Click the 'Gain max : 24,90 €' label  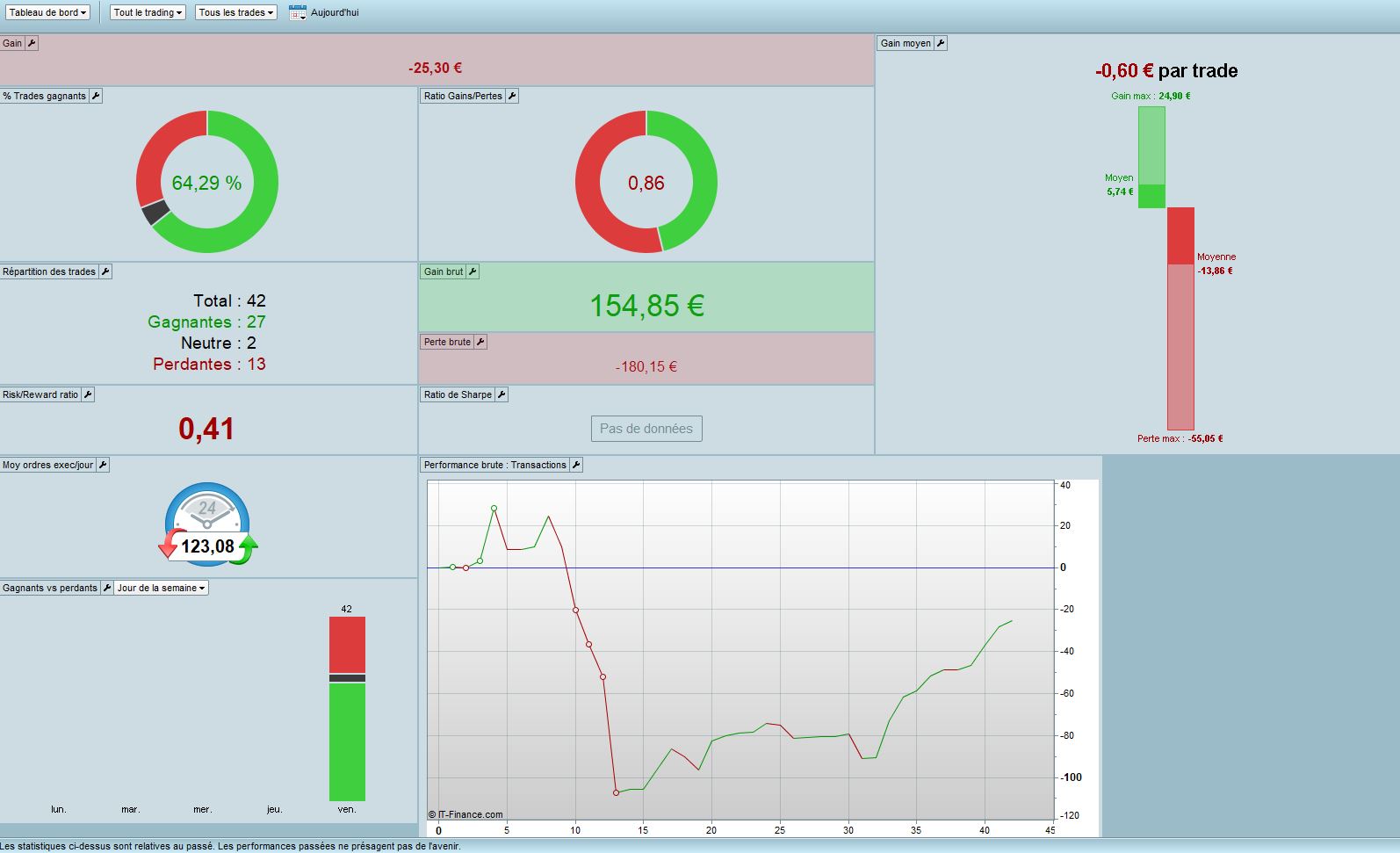coord(1151,96)
